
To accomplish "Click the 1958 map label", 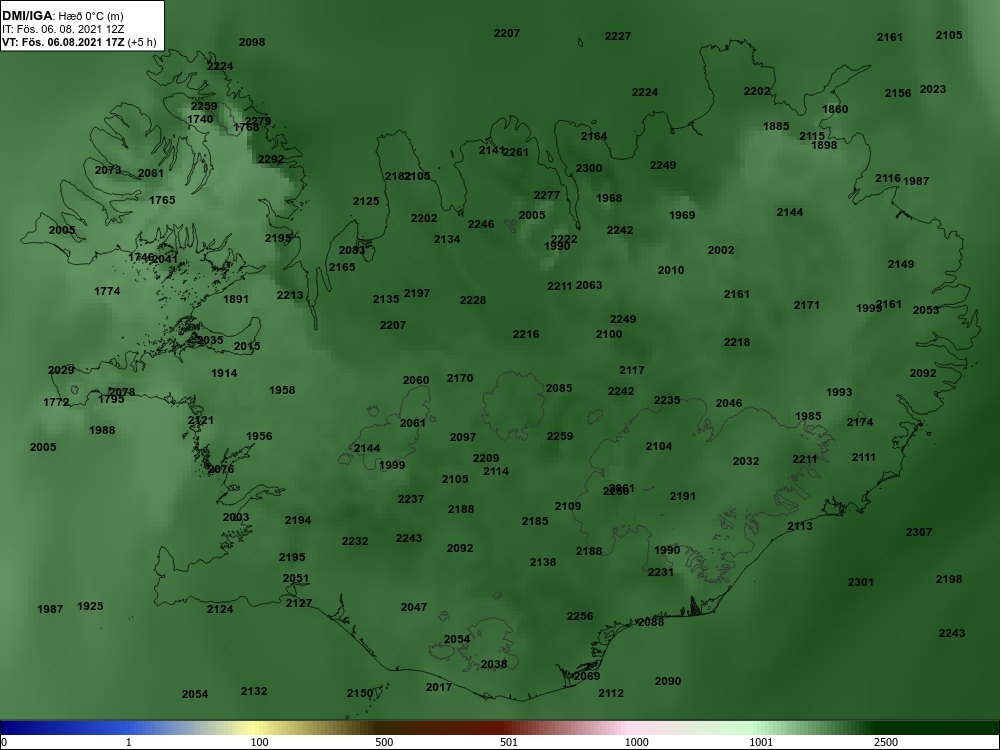I will 282,390.
